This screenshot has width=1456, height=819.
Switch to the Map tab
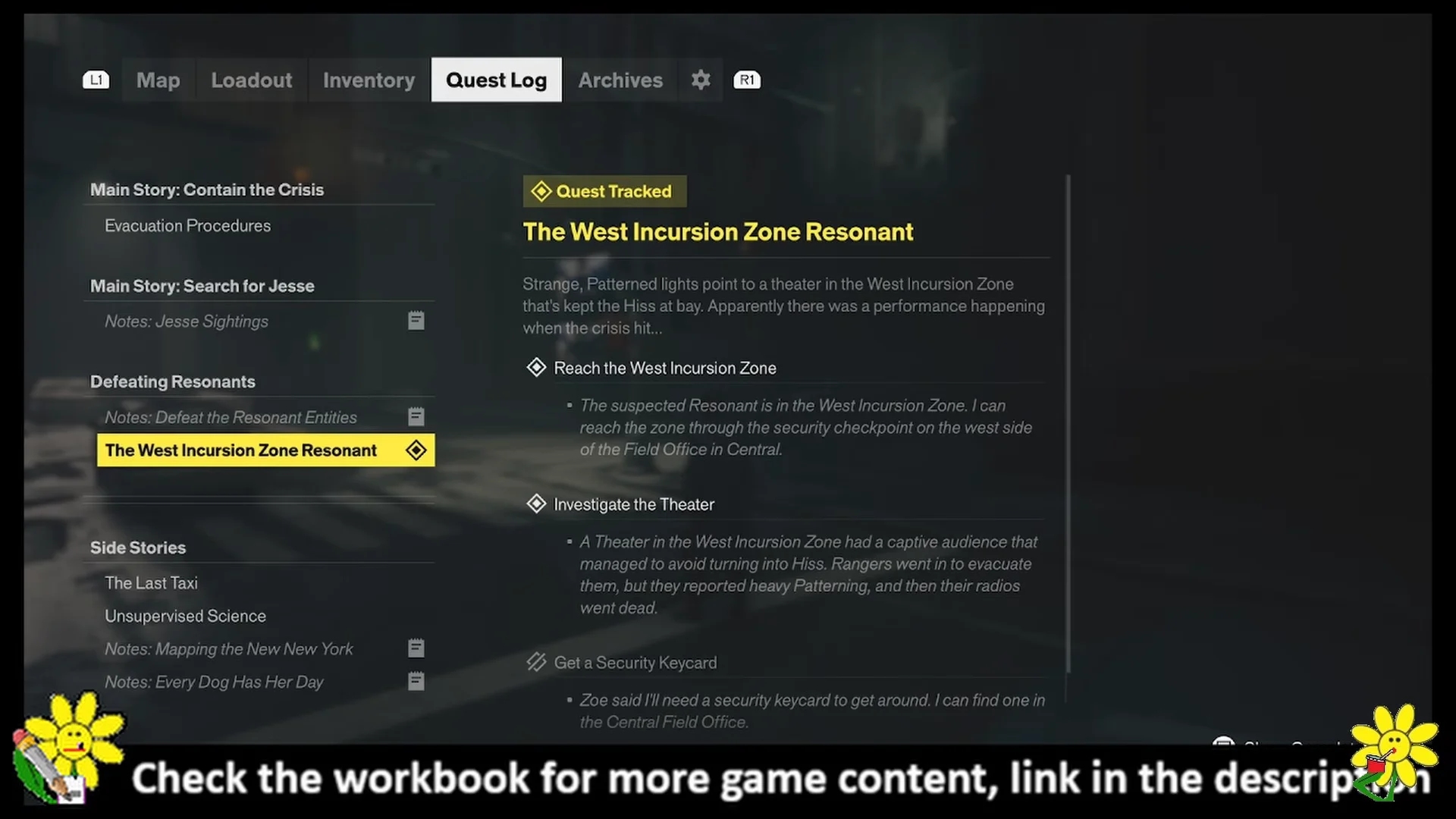point(158,80)
